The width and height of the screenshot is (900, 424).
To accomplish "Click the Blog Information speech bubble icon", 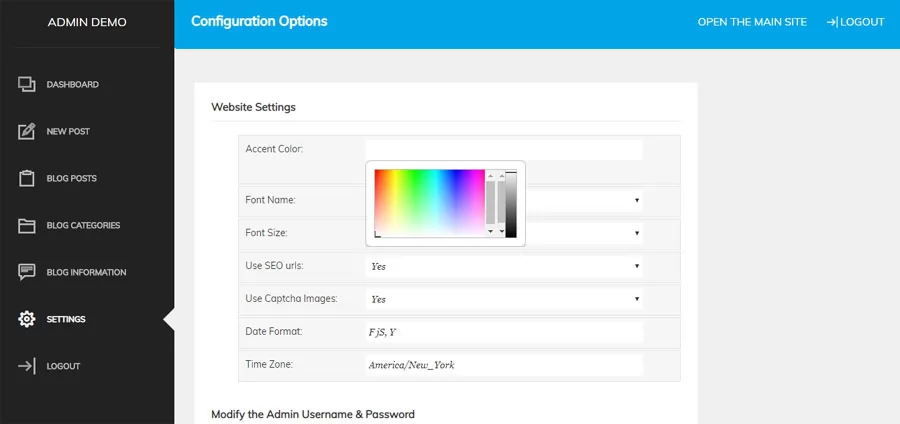I will click(26, 272).
